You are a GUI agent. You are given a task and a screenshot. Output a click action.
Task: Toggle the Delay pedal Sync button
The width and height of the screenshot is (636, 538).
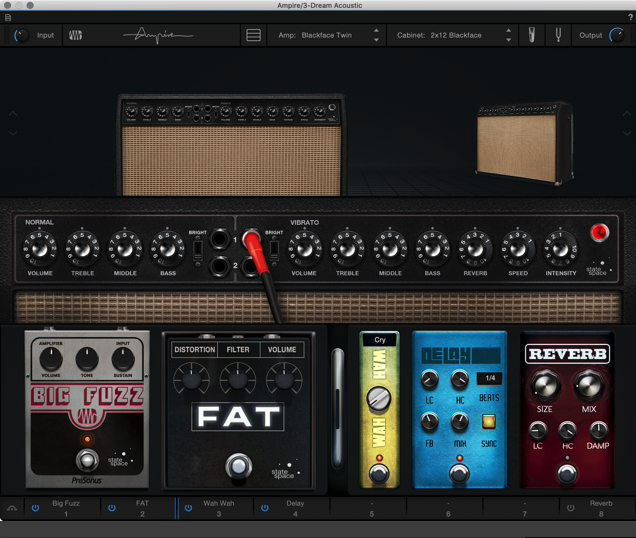click(x=489, y=422)
